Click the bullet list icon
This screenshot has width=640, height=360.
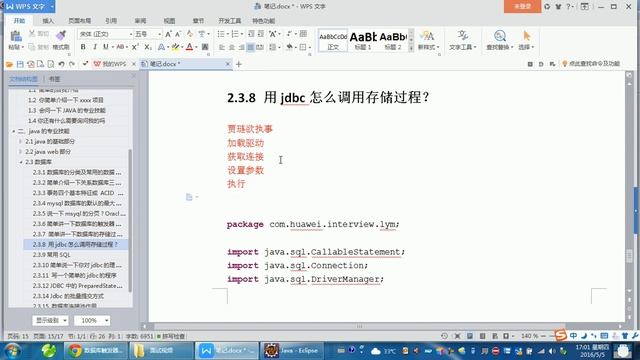pos(221,34)
